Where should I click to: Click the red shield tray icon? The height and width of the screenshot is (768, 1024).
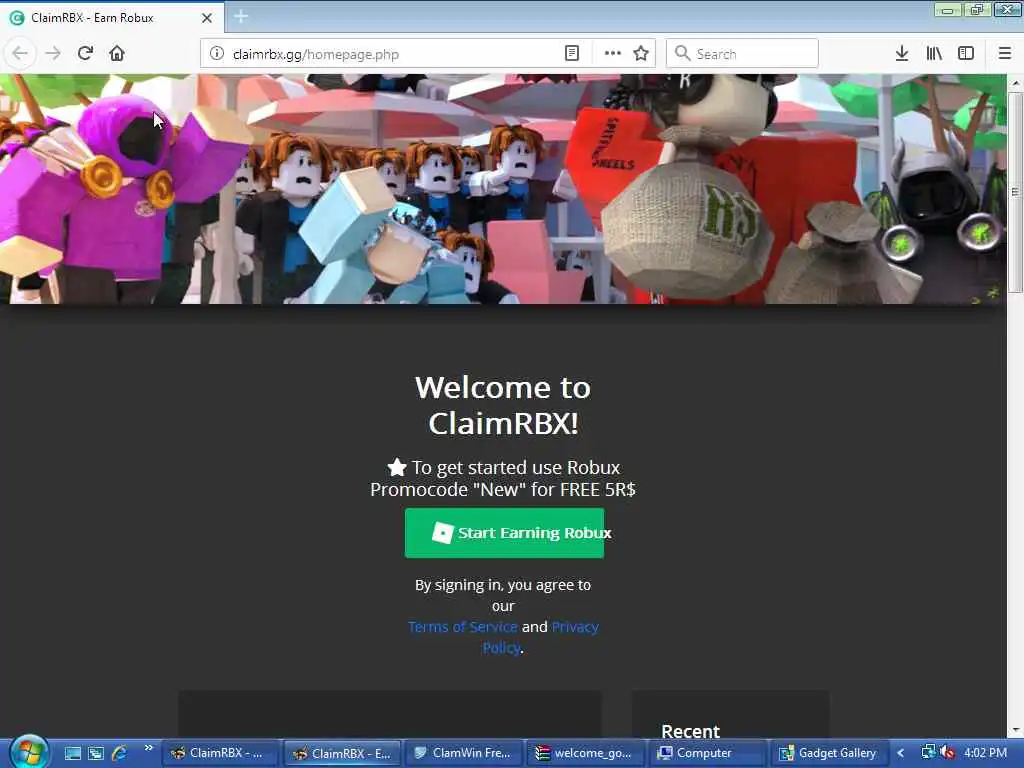(x=948, y=752)
